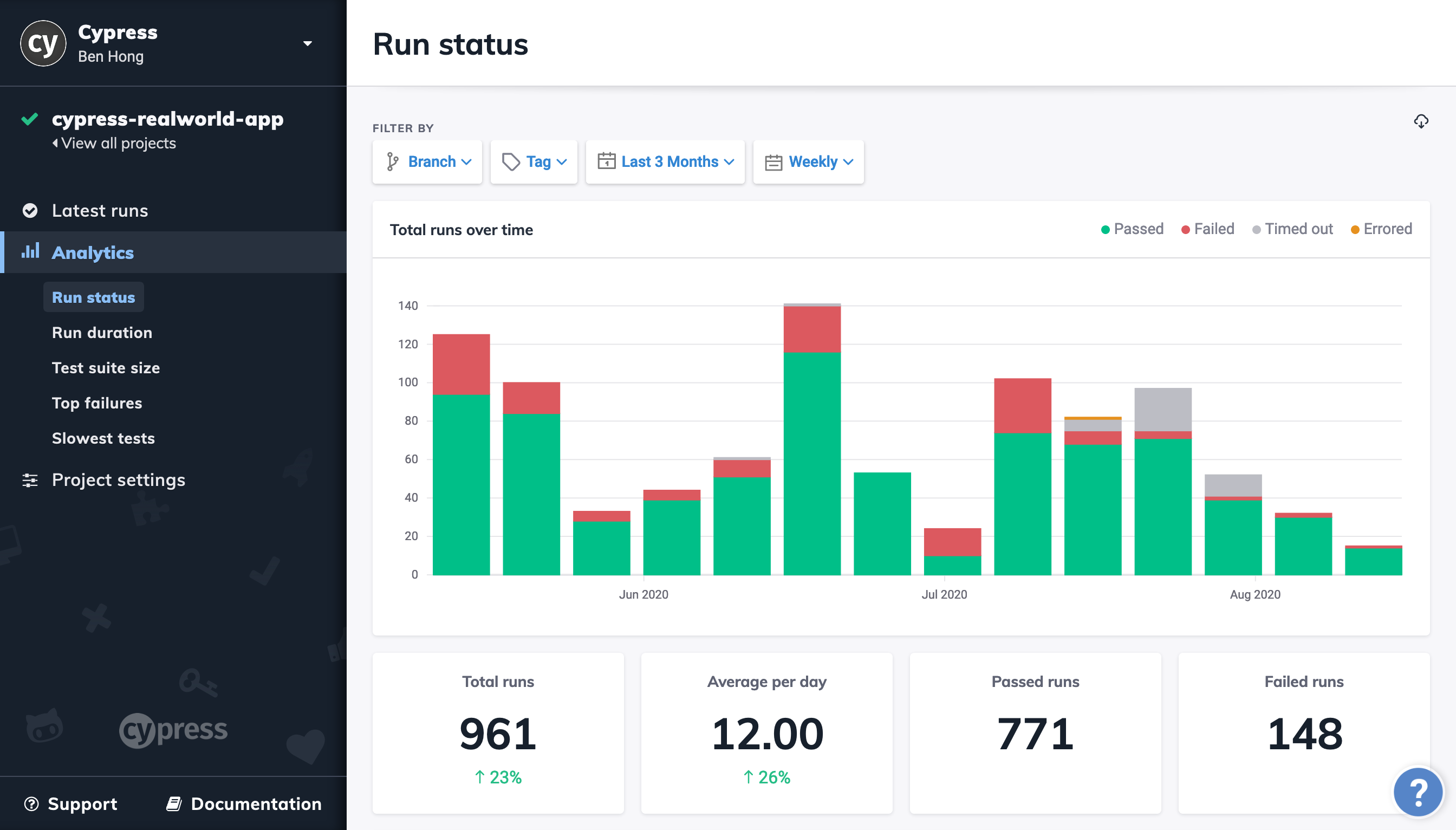Select the Latest runs checkmark icon
The width and height of the screenshot is (1456, 830).
click(x=31, y=210)
